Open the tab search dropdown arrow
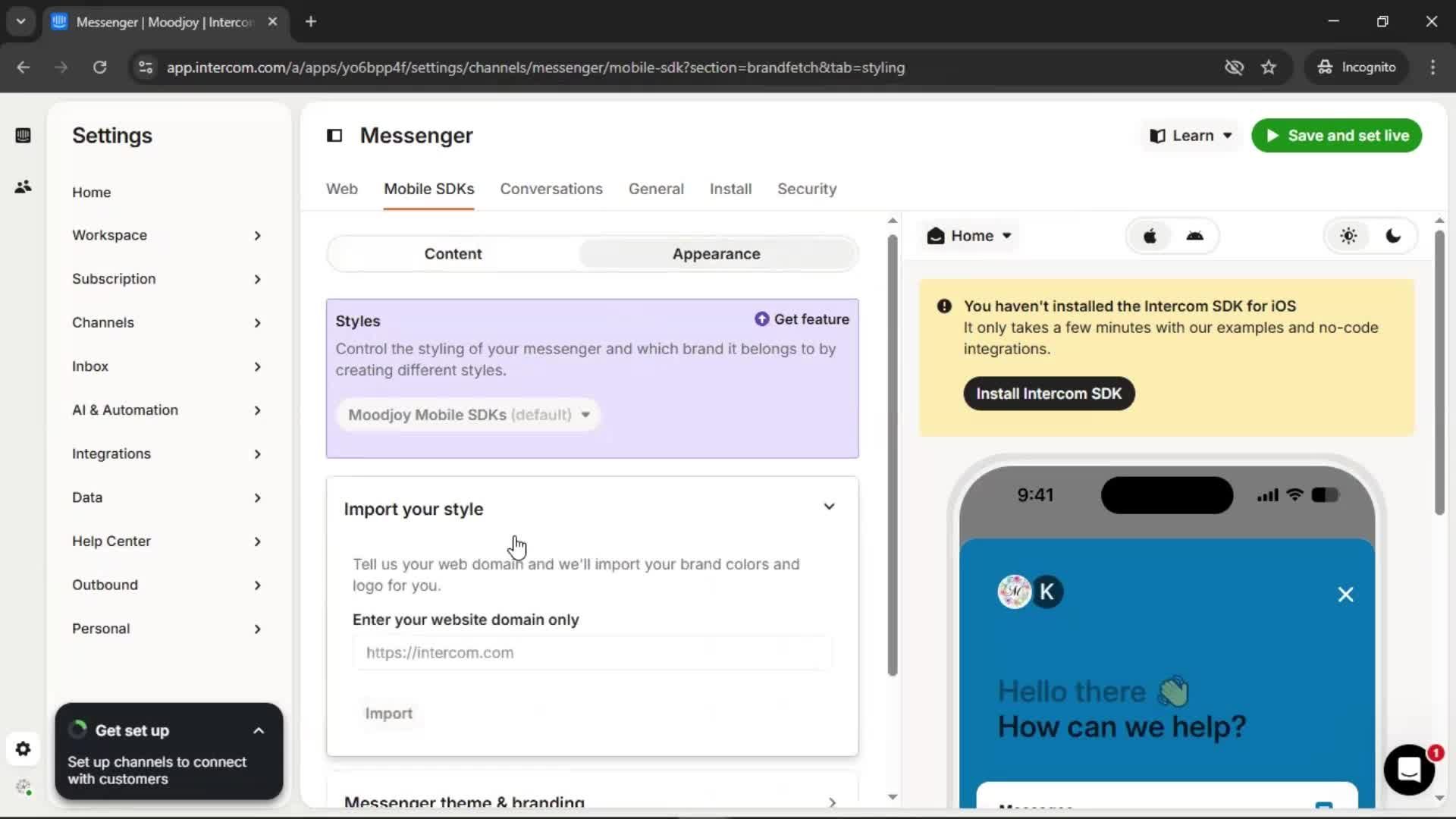Image resolution: width=1456 pixels, height=819 pixels. 20,22
